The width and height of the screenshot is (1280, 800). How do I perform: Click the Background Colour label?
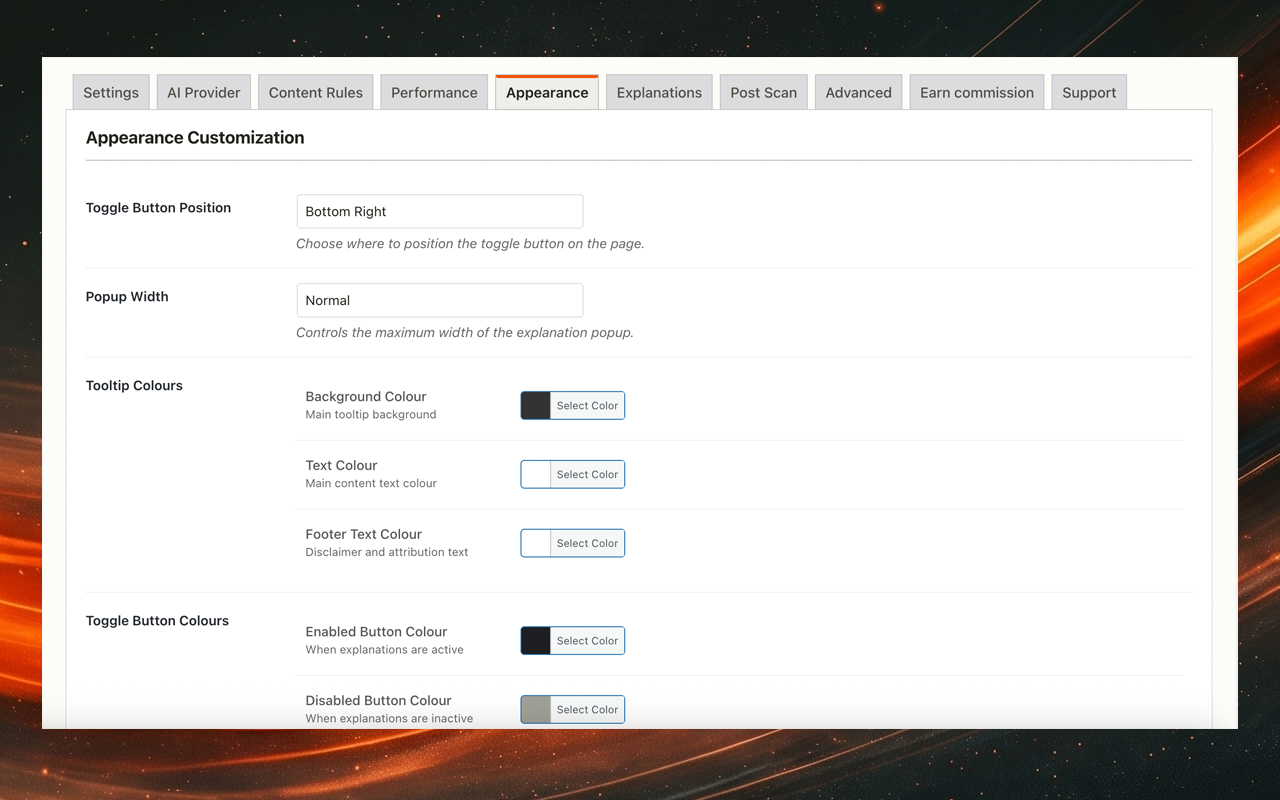(x=366, y=397)
